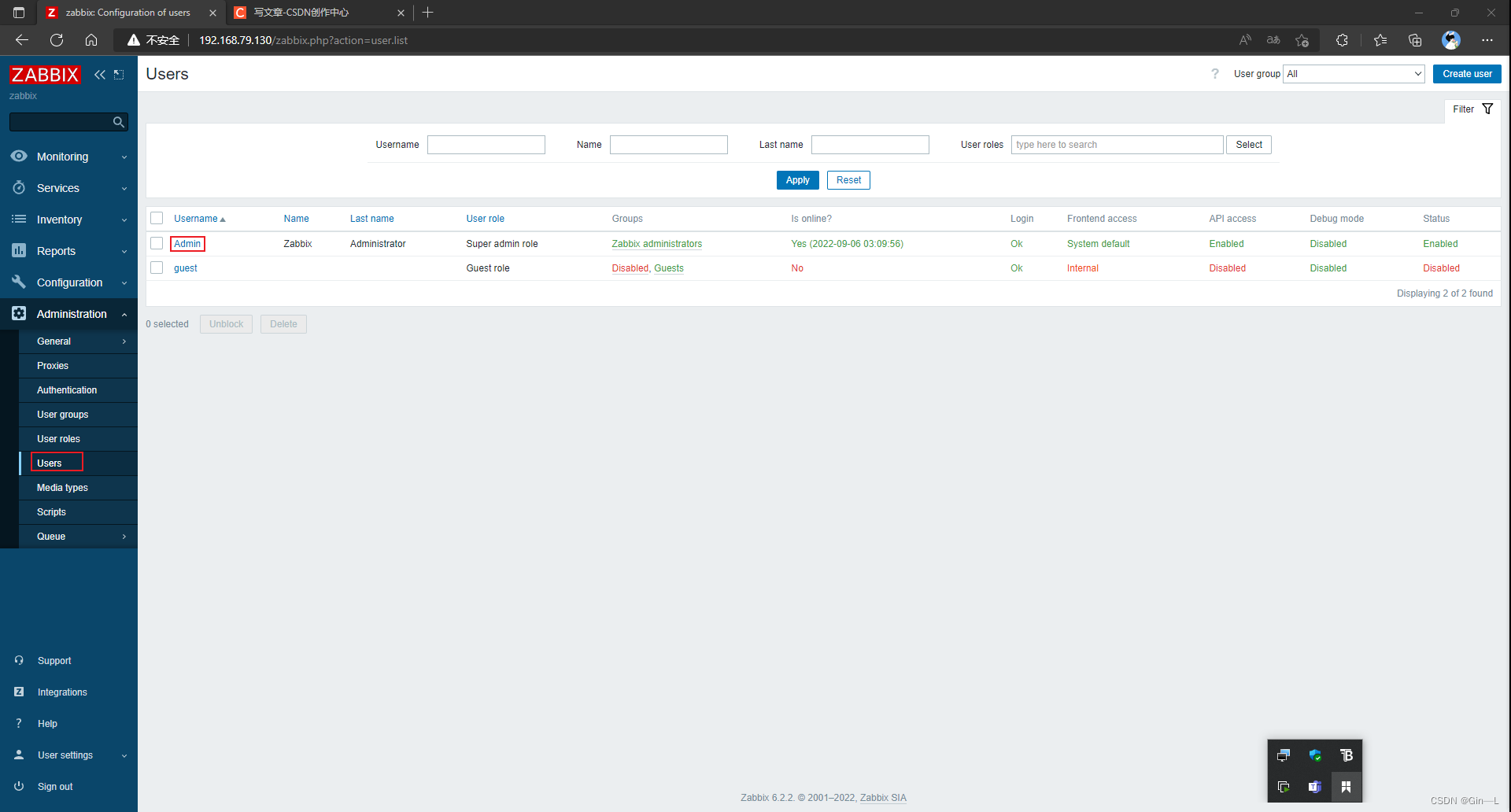1511x812 pixels.
Task: Click the Configuration wrench icon
Action: pos(19,282)
